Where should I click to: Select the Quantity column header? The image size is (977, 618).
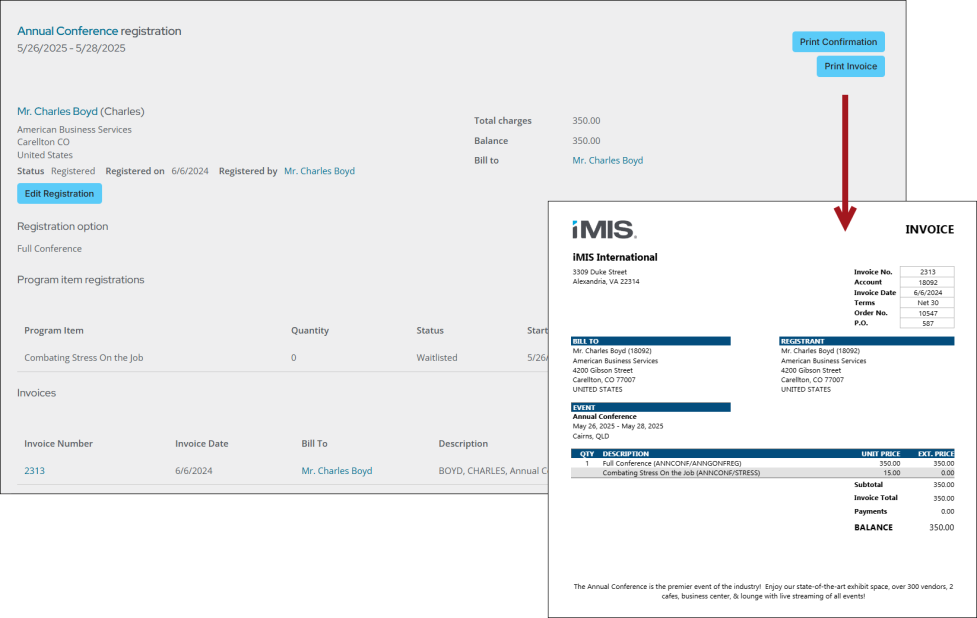point(310,330)
